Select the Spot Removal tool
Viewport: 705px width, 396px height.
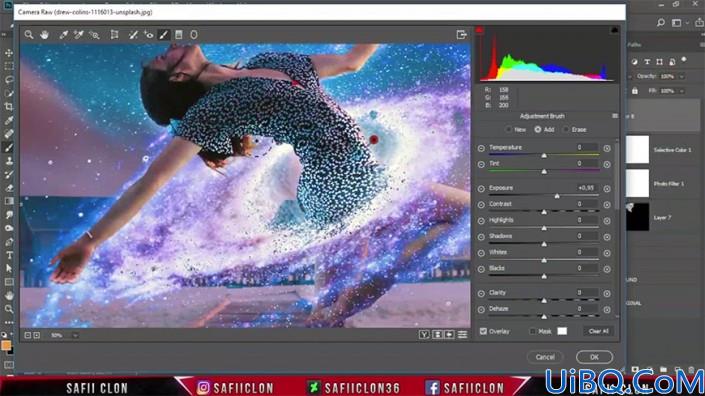pos(133,35)
